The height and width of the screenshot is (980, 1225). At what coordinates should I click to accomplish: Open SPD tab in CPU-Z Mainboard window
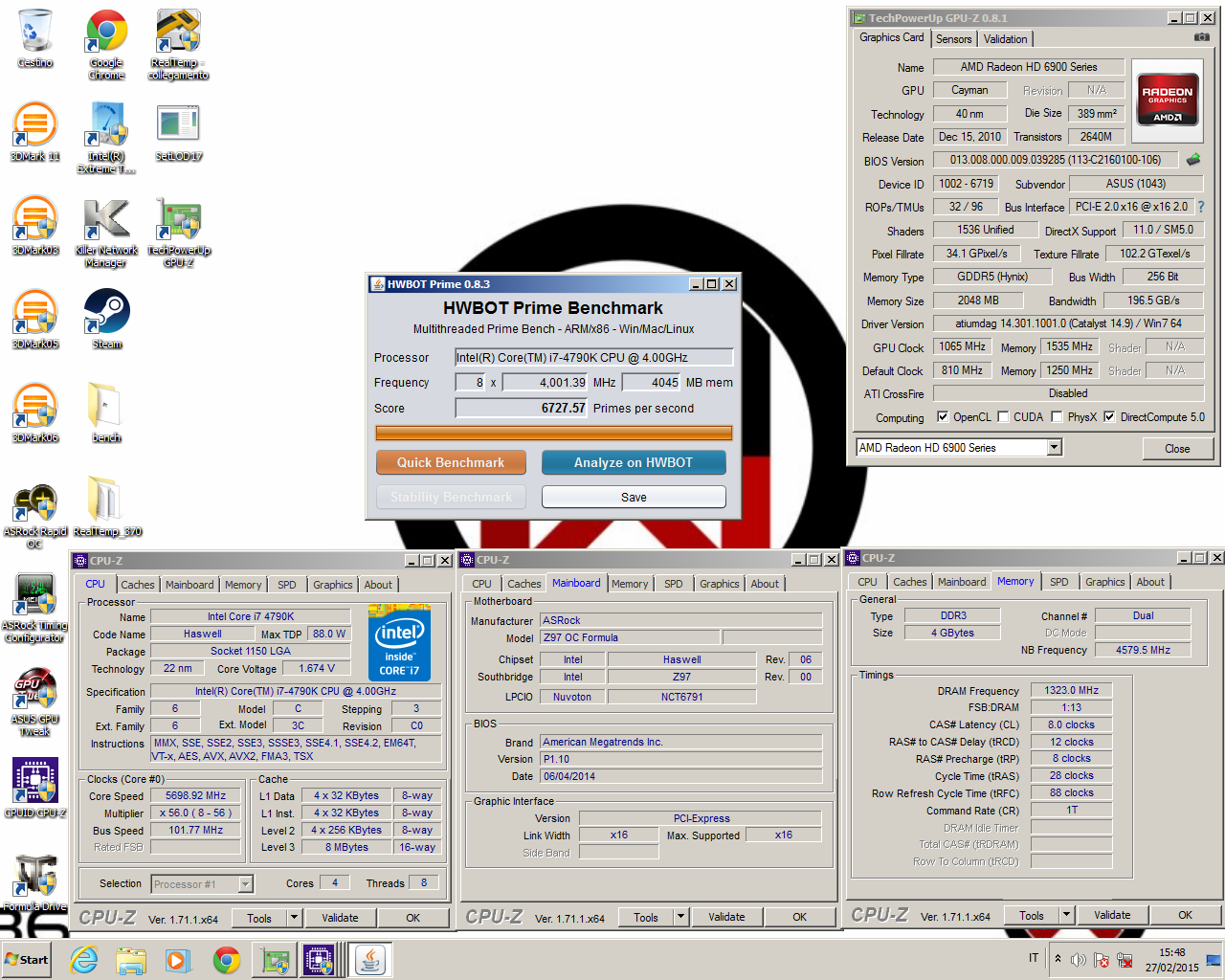tap(674, 584)
